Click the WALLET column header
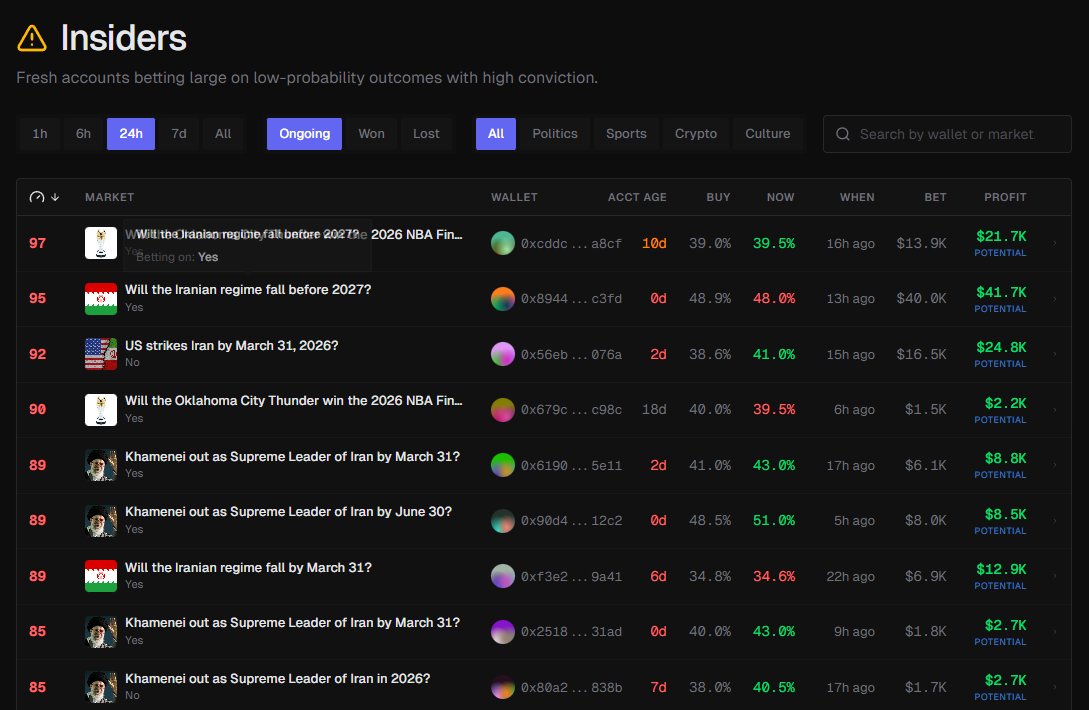The image size is (1089, 710). point(514,197)
